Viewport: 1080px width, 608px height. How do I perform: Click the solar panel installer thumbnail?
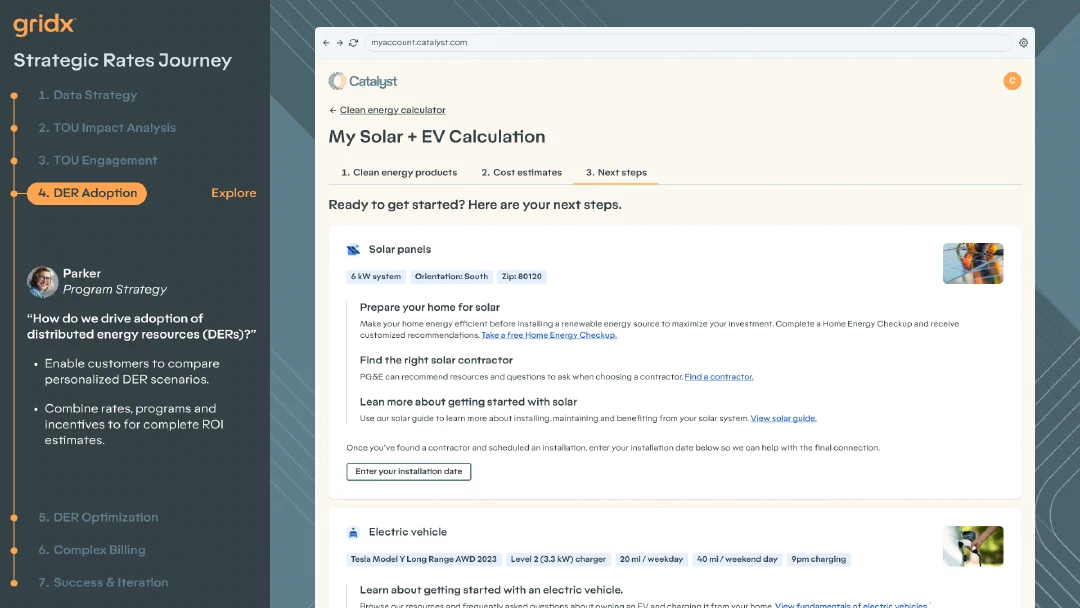(x=973, y=263)
